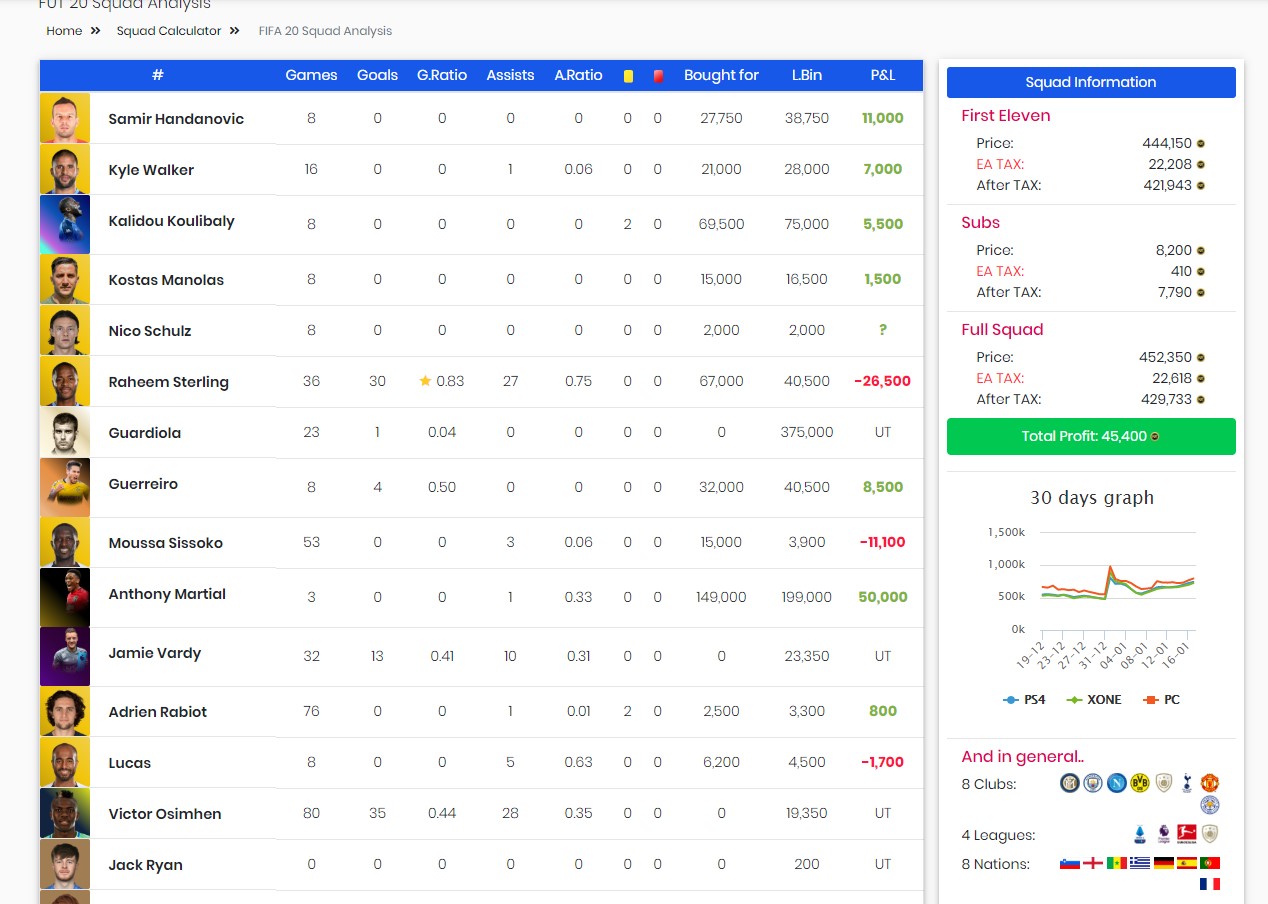
Task: Click Moussa Sissoko's player card thumbnail
Action: tap(65, 542)
